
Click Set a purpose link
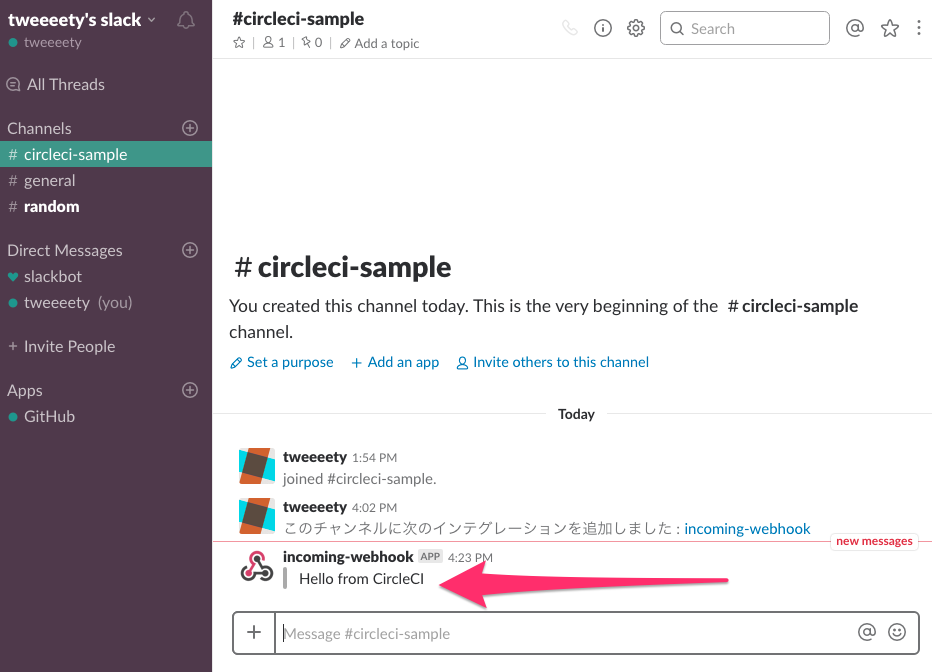pos(282,362)
